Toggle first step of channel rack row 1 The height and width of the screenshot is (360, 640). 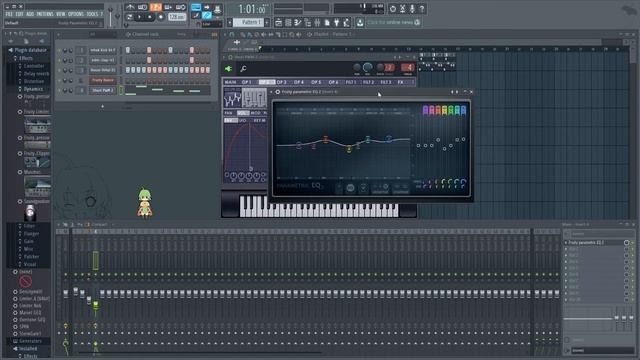[128, 50]
